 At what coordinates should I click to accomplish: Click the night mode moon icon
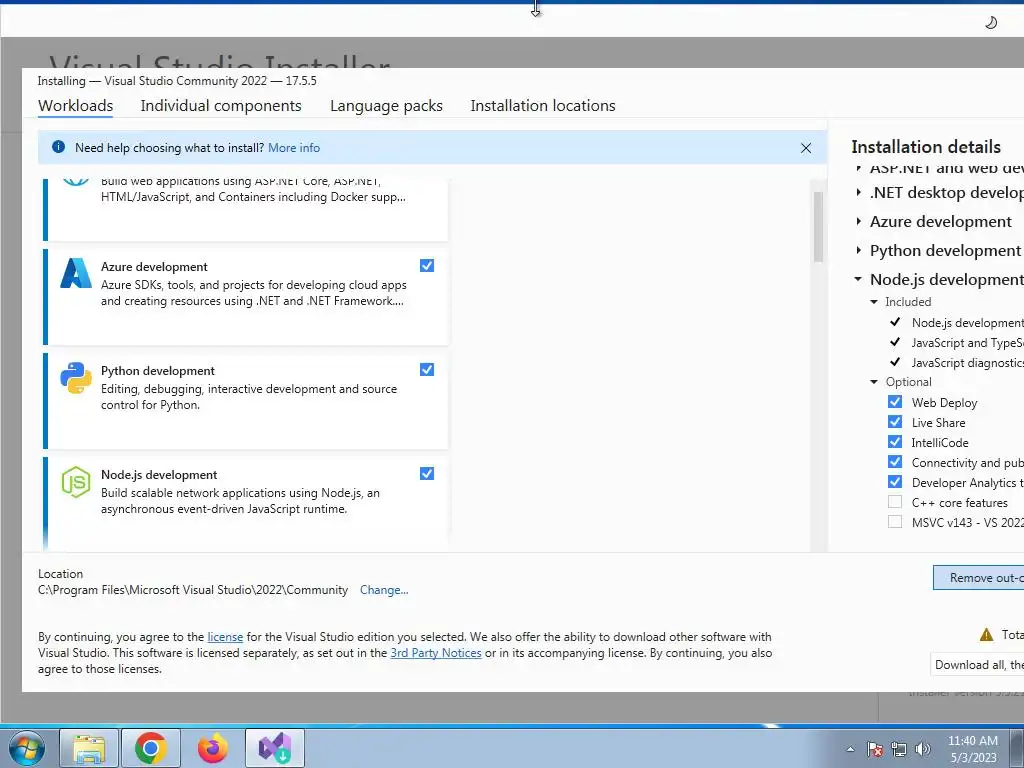[x=991, y=23]
